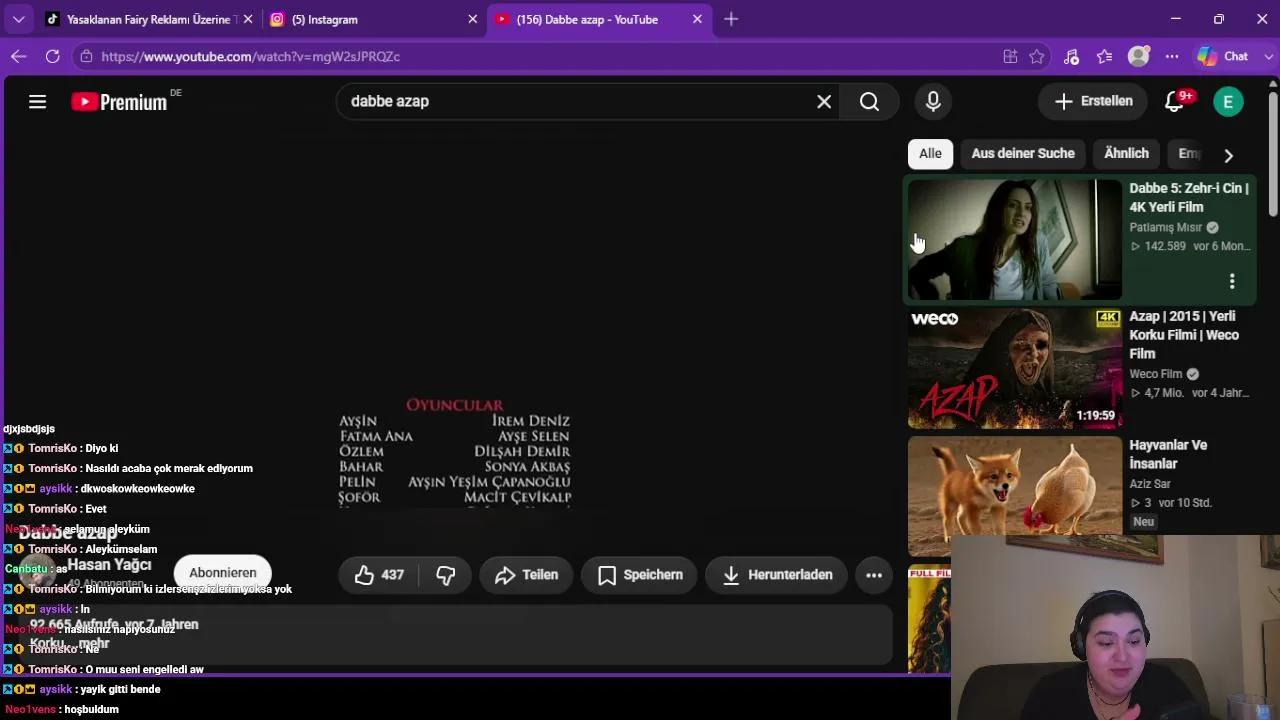Open 'Hayvanlar Ve İnsanlar' video title
The image size is (1280, 720).
tap(1168, 454)
